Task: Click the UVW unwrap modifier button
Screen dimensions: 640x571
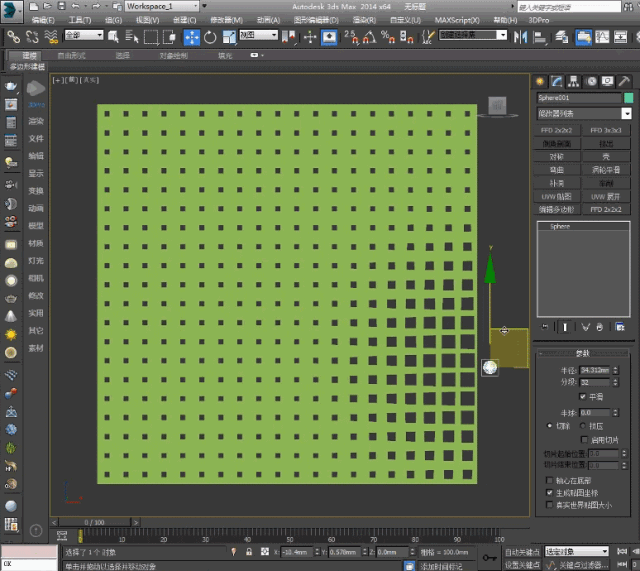Action: (x=606, y=196)
